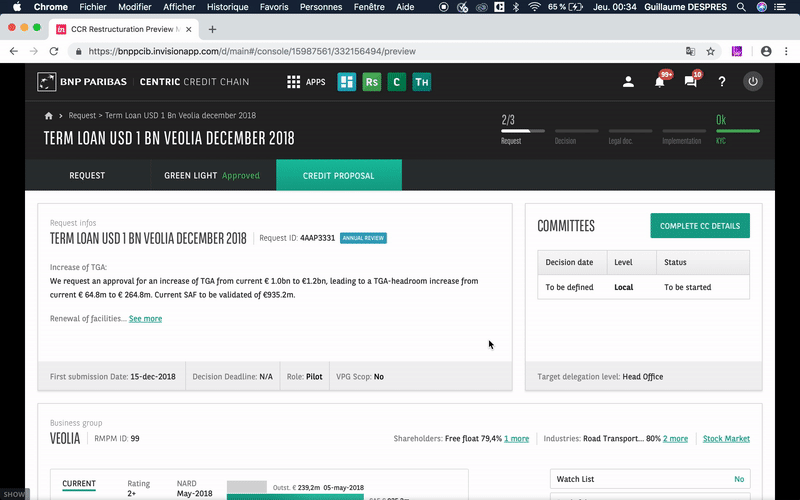Select the Implementation progress step
Viewport: 800px width, 500px height.
(684, 135)
